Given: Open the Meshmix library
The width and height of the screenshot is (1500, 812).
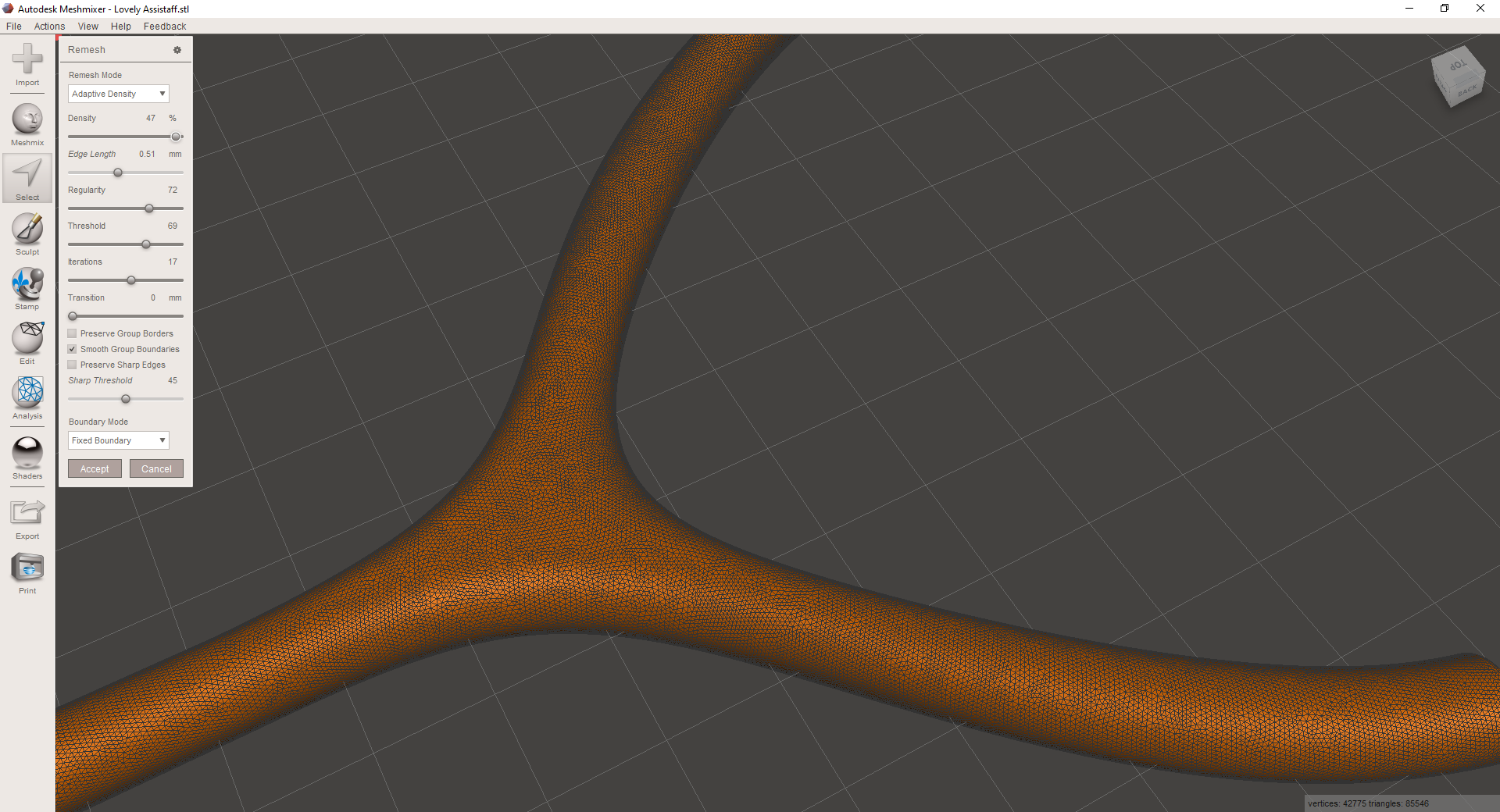Looking at the screenshot, I should [27, 125].
